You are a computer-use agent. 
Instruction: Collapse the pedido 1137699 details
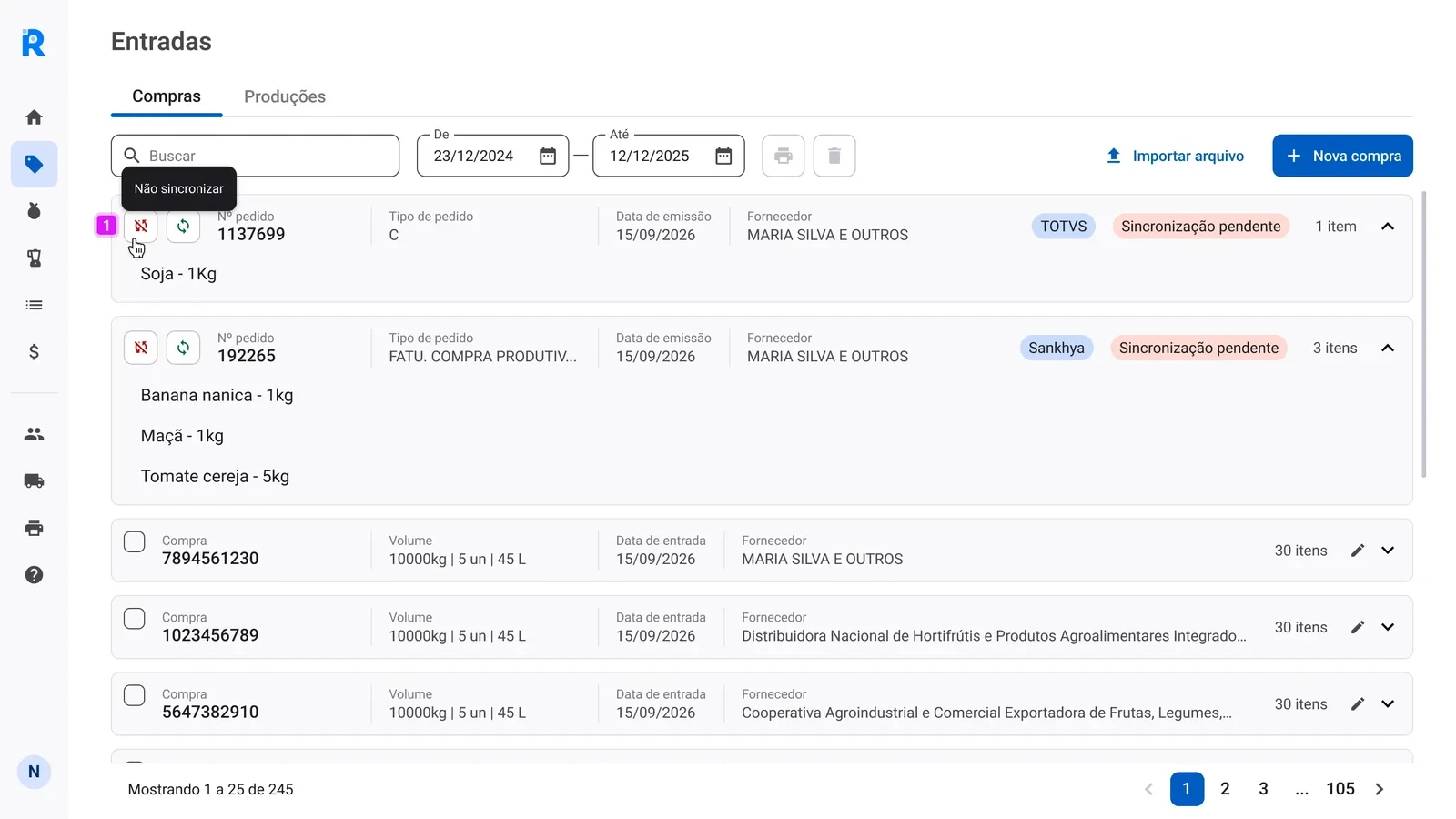tap(1388, 227)
